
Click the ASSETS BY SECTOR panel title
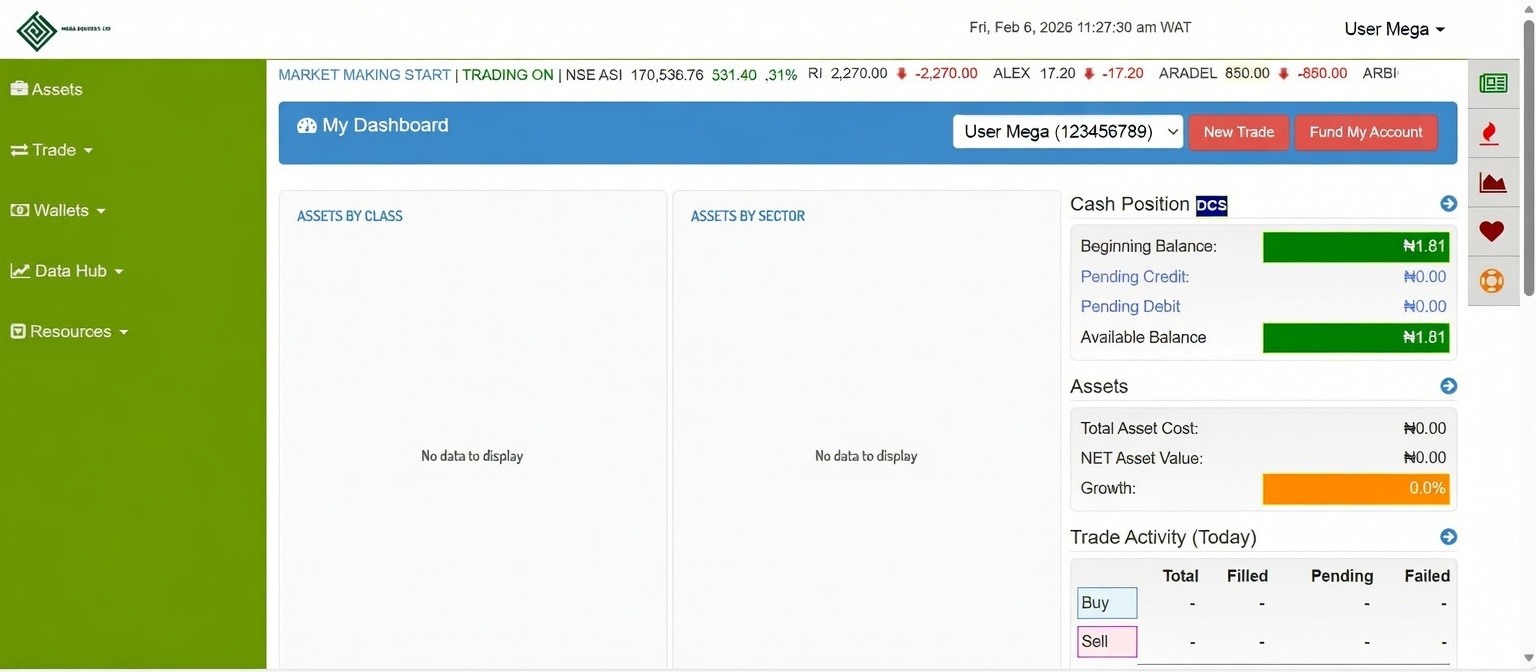[748, 216]
